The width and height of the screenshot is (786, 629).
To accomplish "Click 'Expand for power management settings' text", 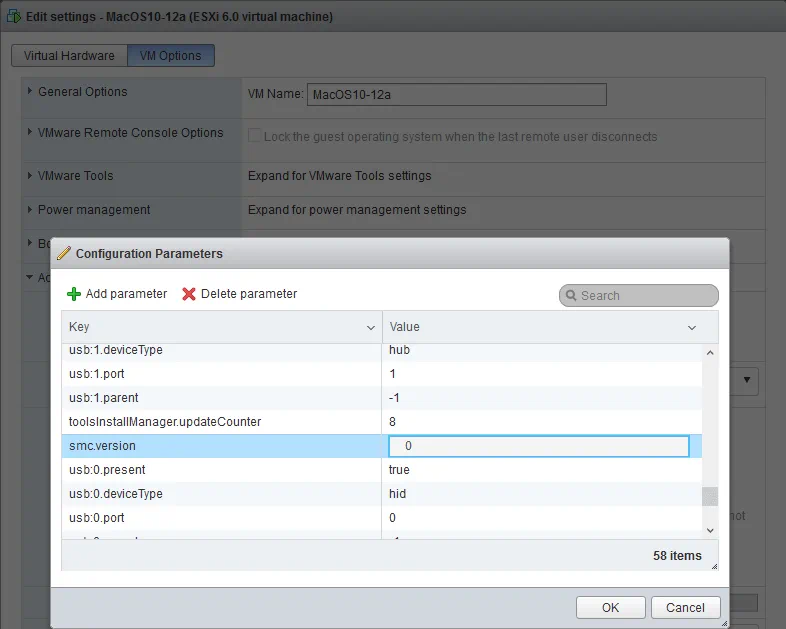I will tap(357, 210).
